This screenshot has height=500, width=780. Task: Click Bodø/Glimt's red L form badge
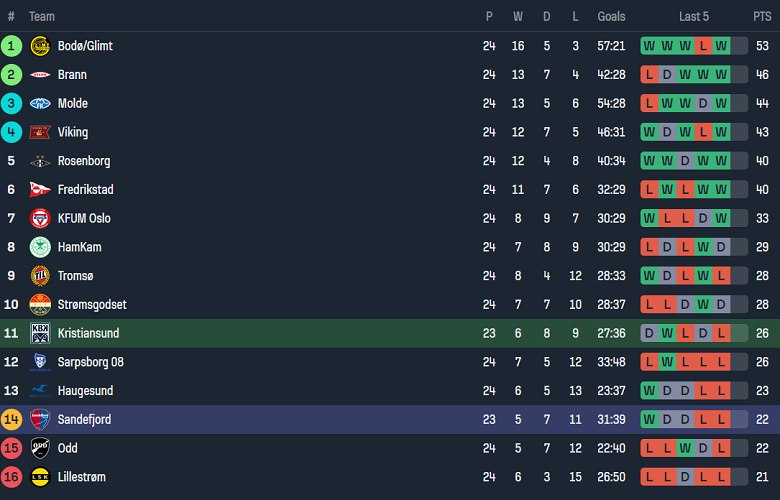point(703,46)
